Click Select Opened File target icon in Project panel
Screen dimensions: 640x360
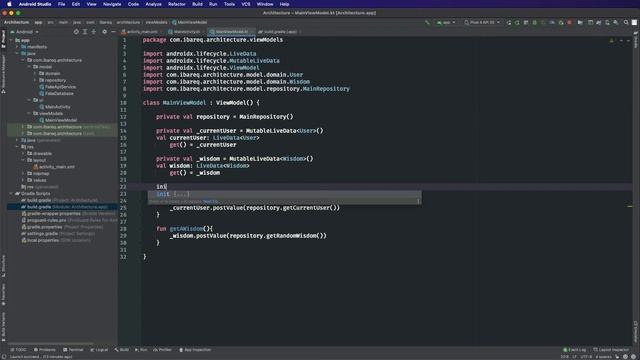coord(76,31)
